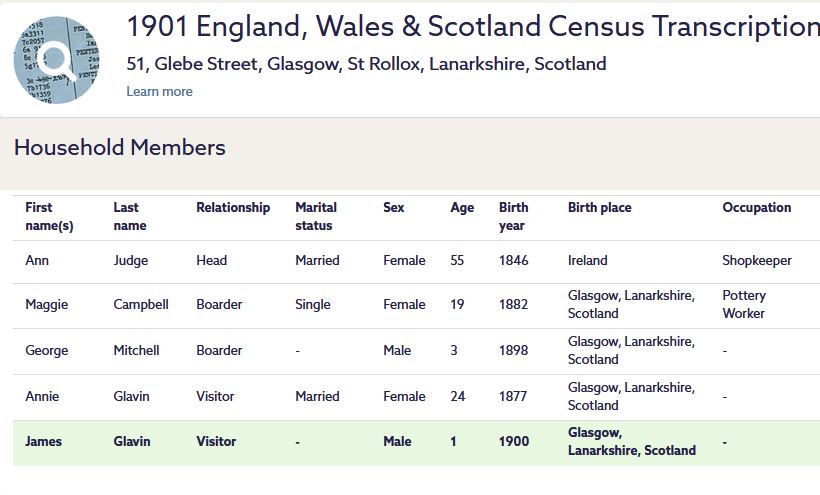Select Ann in the first row
Viewport: 820px width, 495px height.
tap(37, 261)
